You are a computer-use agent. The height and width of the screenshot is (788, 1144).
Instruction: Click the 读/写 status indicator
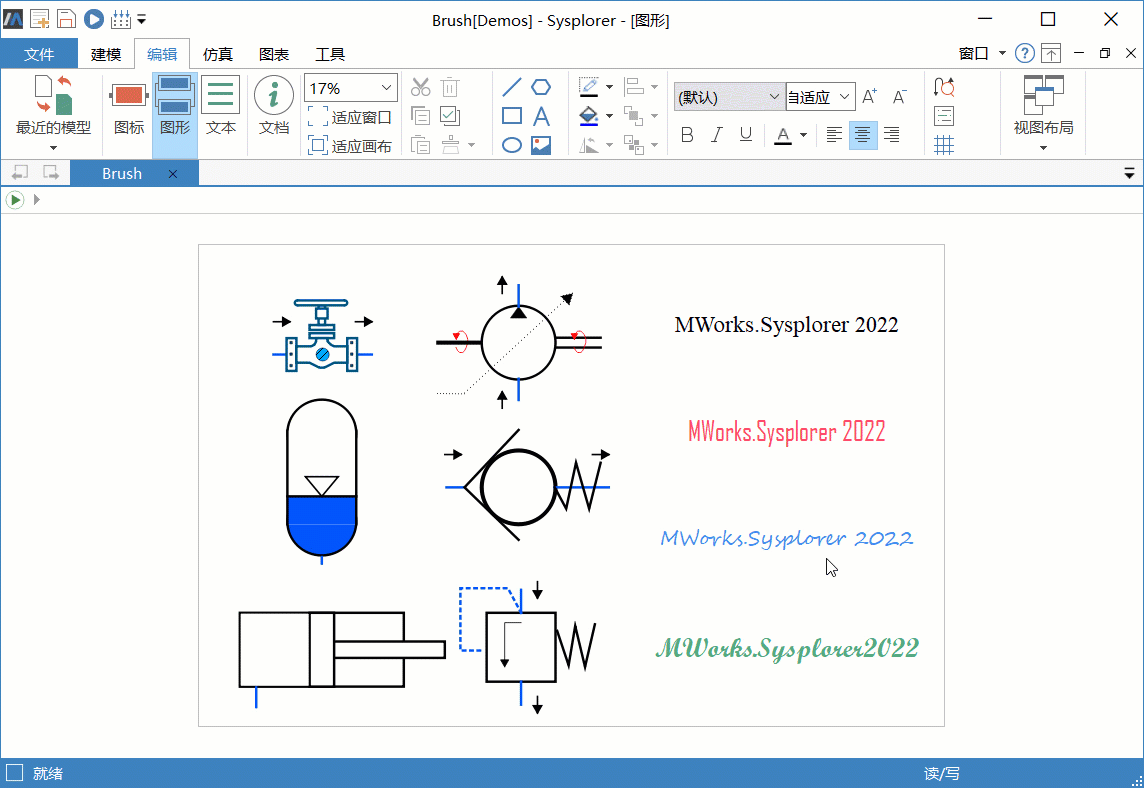pyautogui.click(x=941, y=773)
